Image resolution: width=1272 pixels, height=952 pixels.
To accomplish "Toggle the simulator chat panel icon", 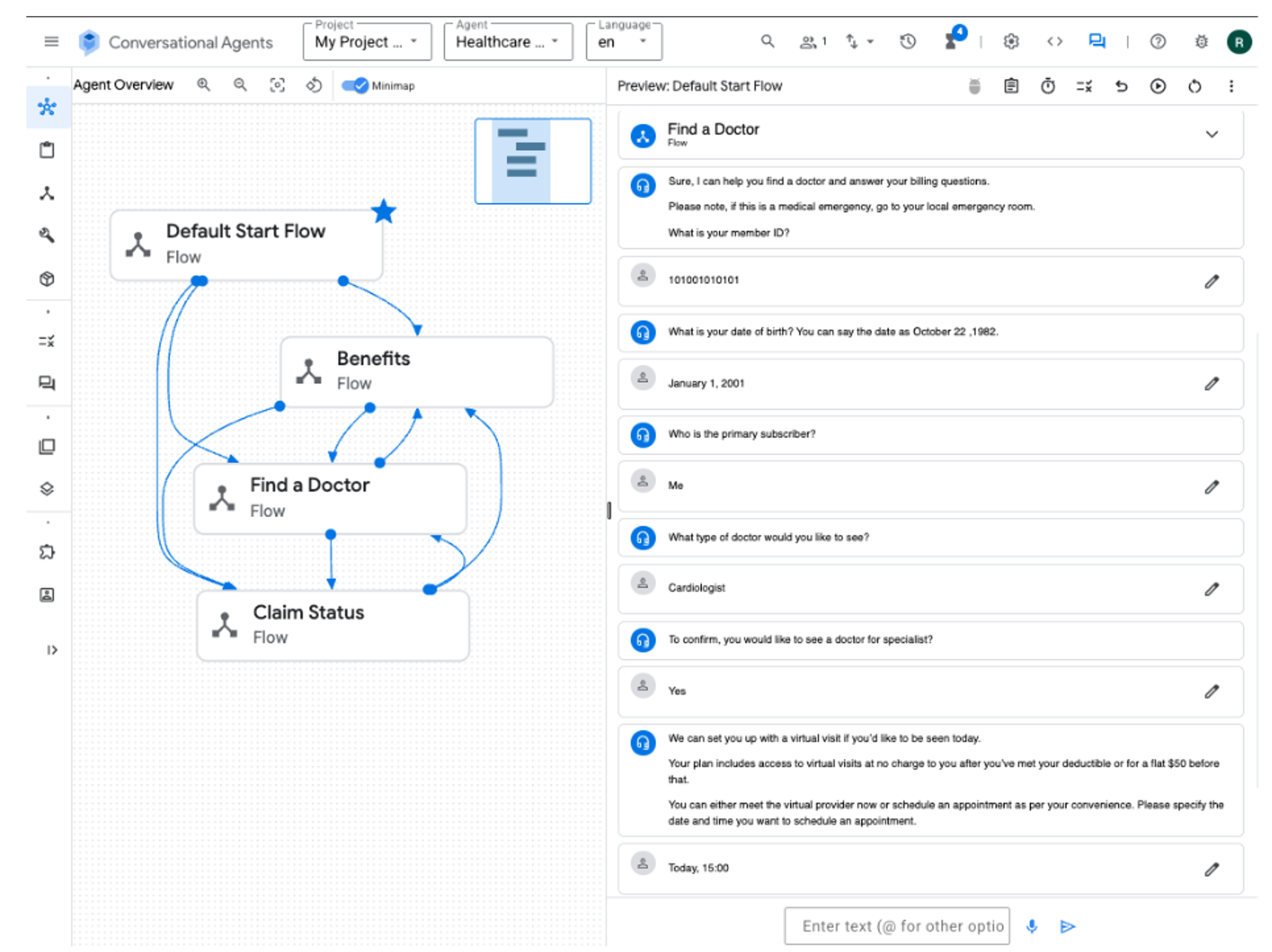I will coord(1097,41).
